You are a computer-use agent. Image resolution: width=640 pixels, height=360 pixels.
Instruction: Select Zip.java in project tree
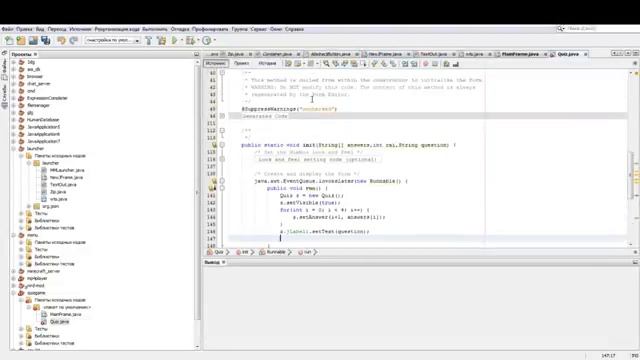pyautogui.click(x=58, y=192)
